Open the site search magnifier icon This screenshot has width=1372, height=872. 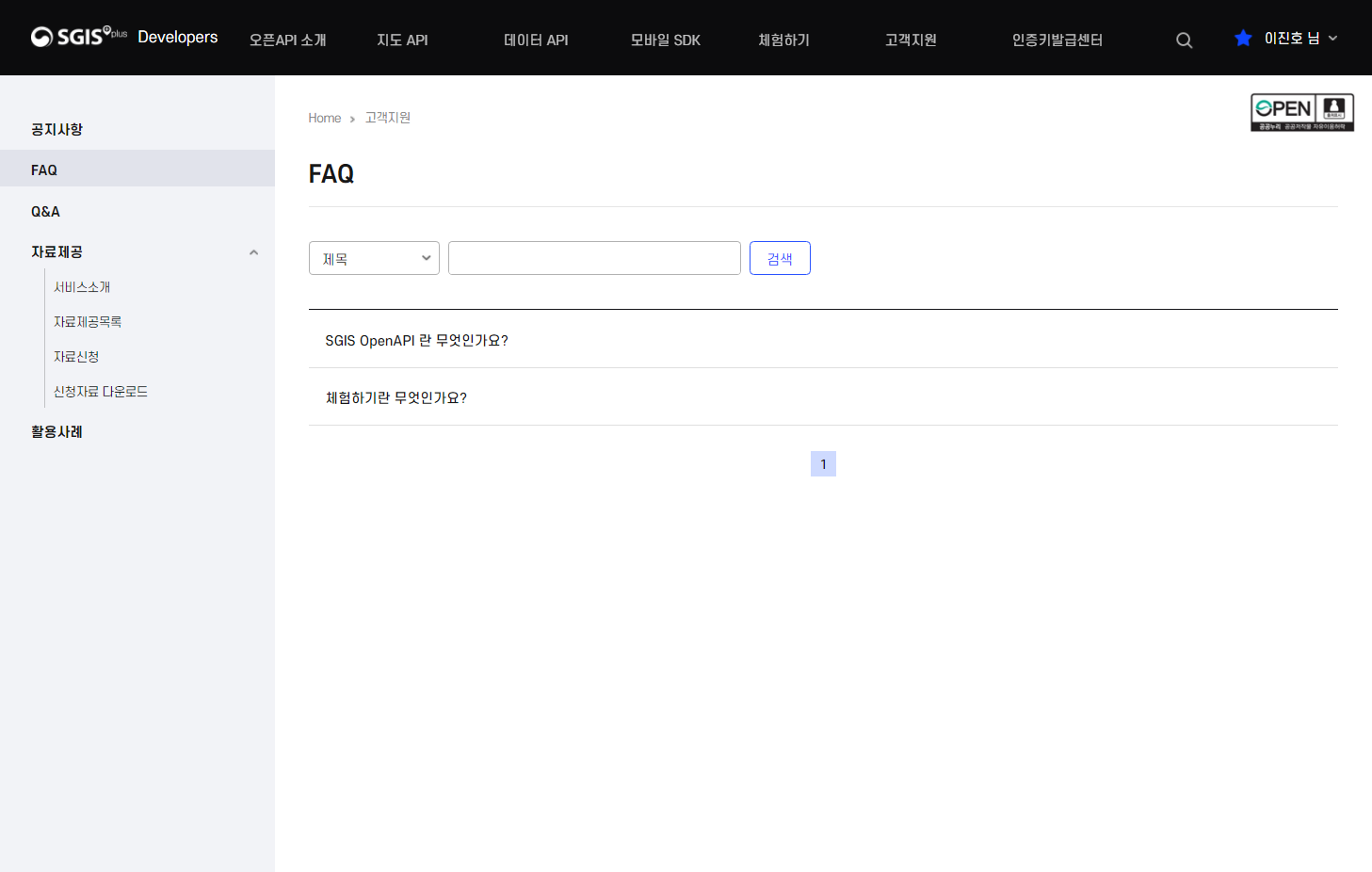[1184, 40]
